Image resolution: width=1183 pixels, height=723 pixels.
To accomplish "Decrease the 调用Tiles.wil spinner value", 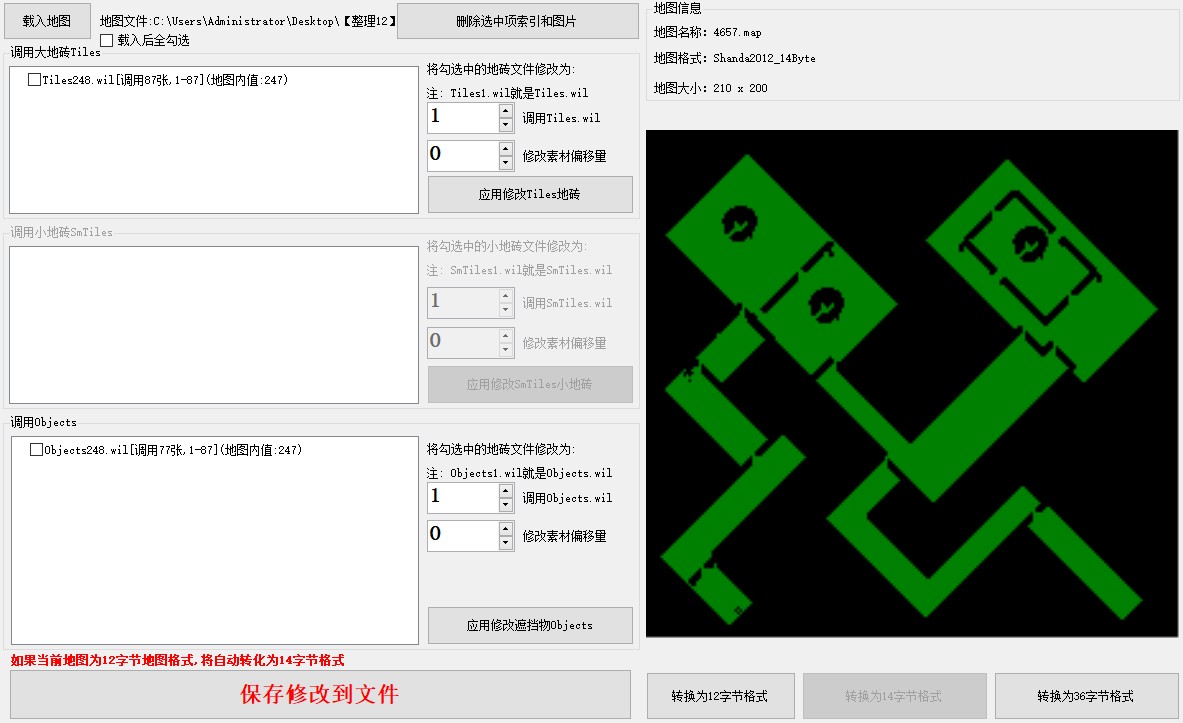I will pos(506,125).
